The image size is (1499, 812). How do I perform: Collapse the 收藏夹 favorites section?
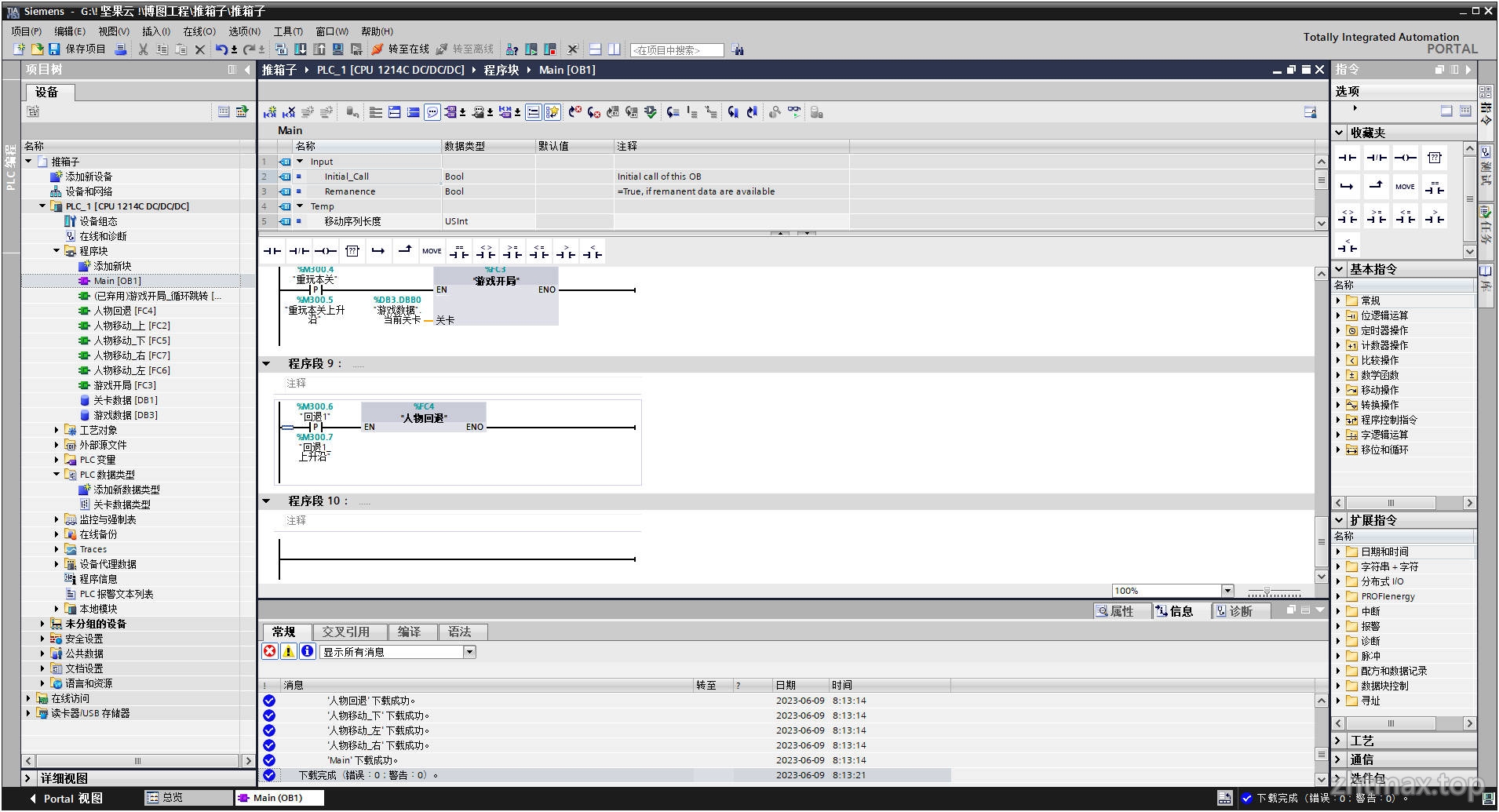[x=1339, y=133]
